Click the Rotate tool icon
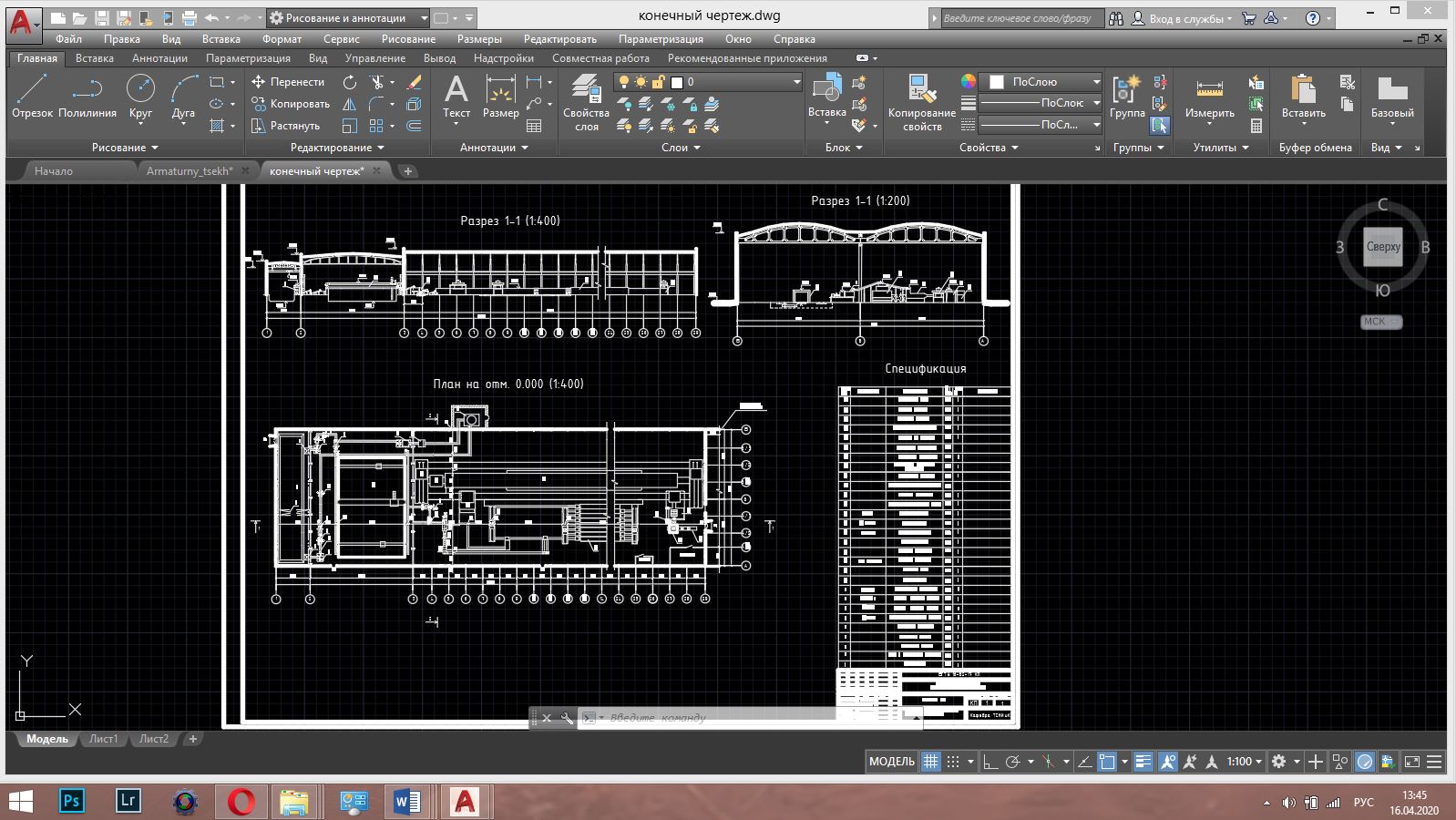Viewport: 1456px width, 820px height. [x=350, y=82]
